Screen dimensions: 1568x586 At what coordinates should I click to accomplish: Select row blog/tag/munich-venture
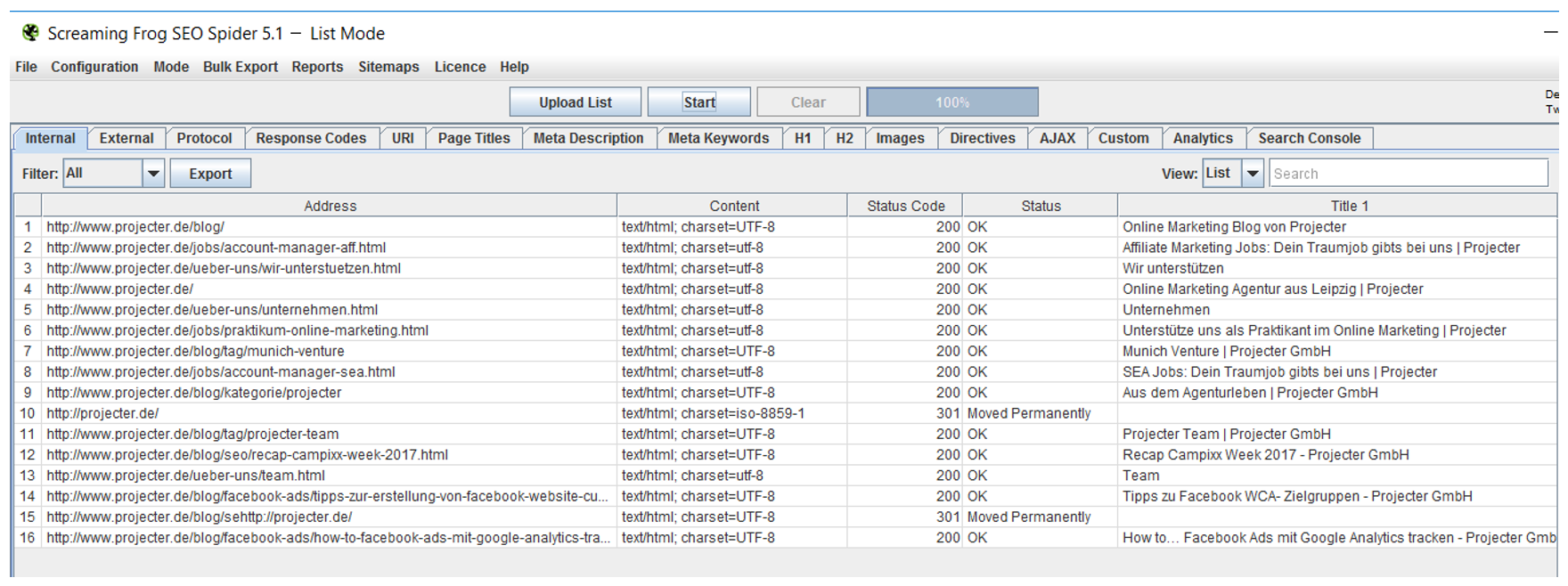point(786,351)
